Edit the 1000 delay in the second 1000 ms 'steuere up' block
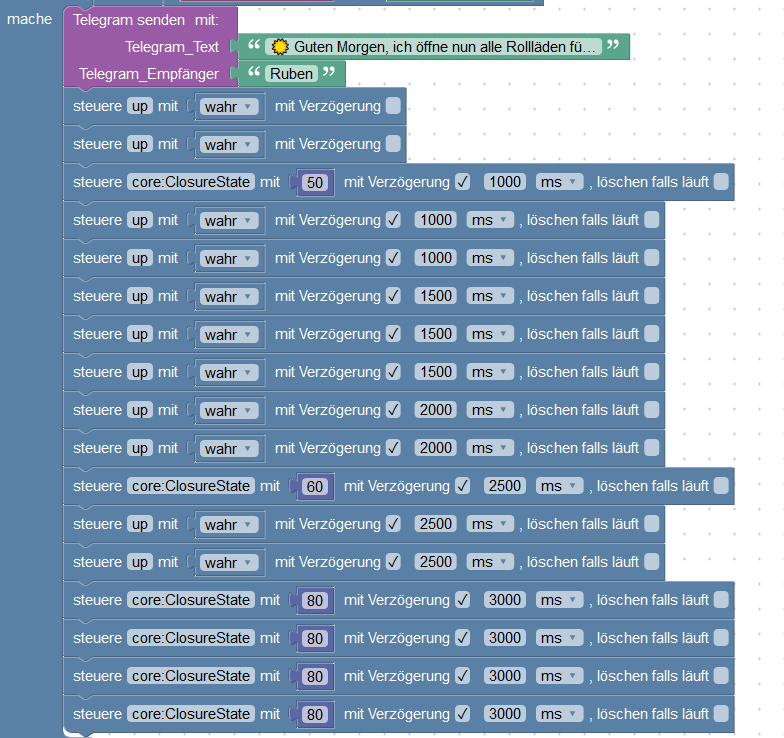The image size is (784, 738). pyautogui.click(x=436, y=258)
